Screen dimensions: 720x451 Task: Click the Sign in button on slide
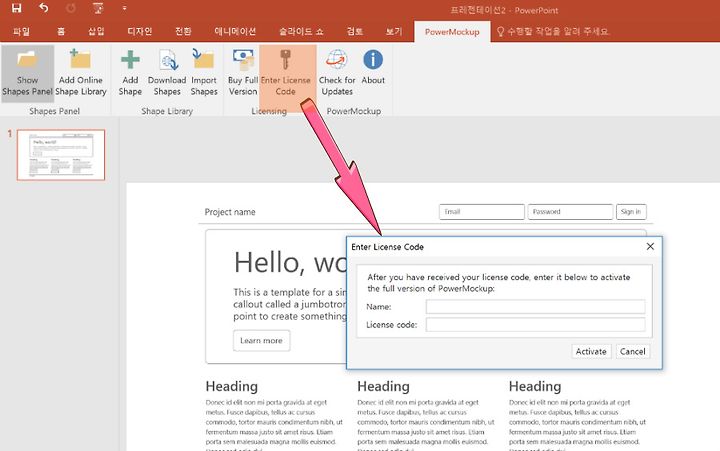pos(631,212)
